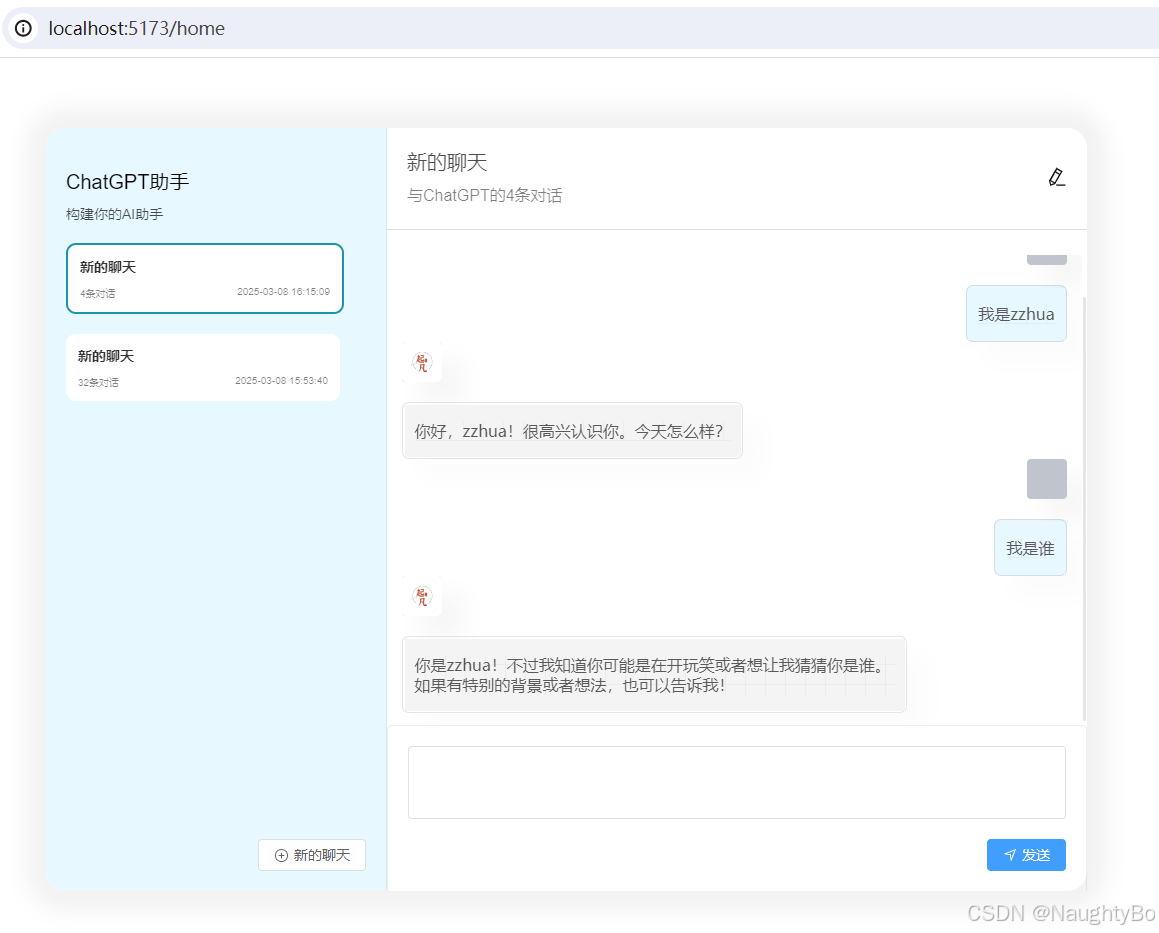Click the edit pencil icon in chat header

click(1056, 177)
